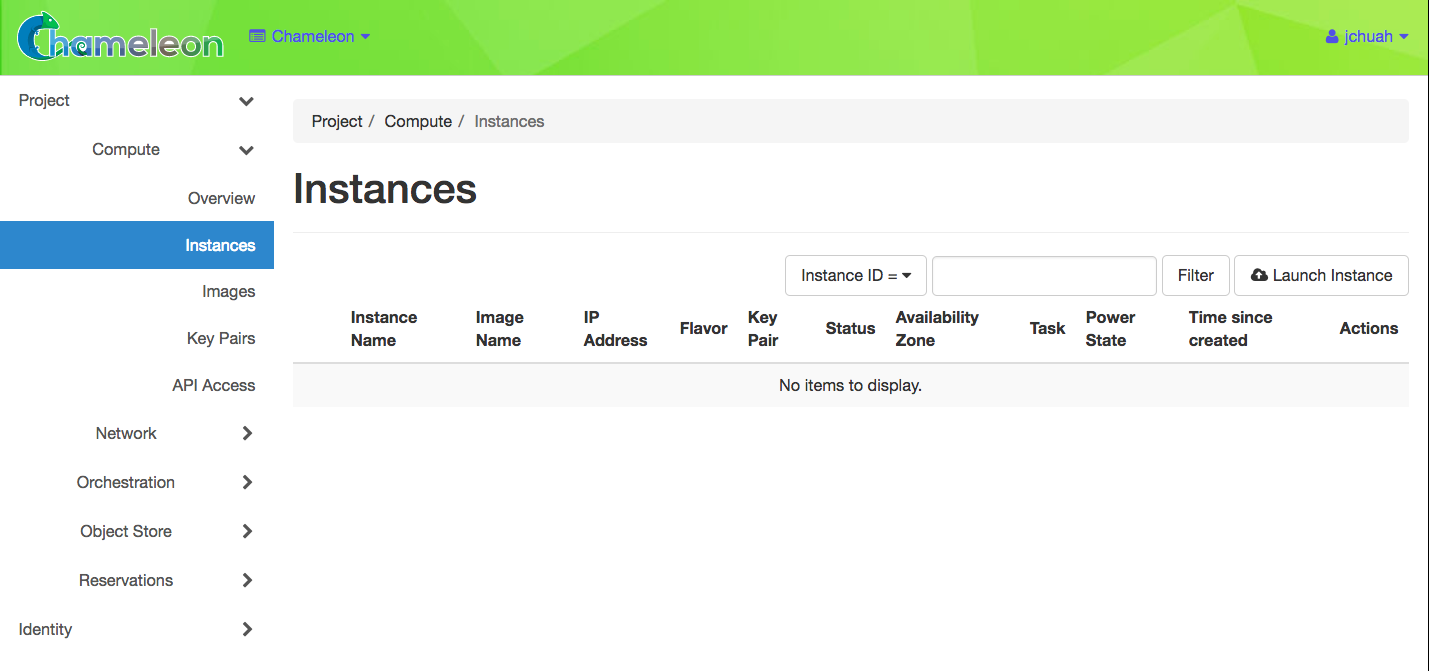
Task: Click the Instances breadcrumb text
Action: (x=509, y=121)
